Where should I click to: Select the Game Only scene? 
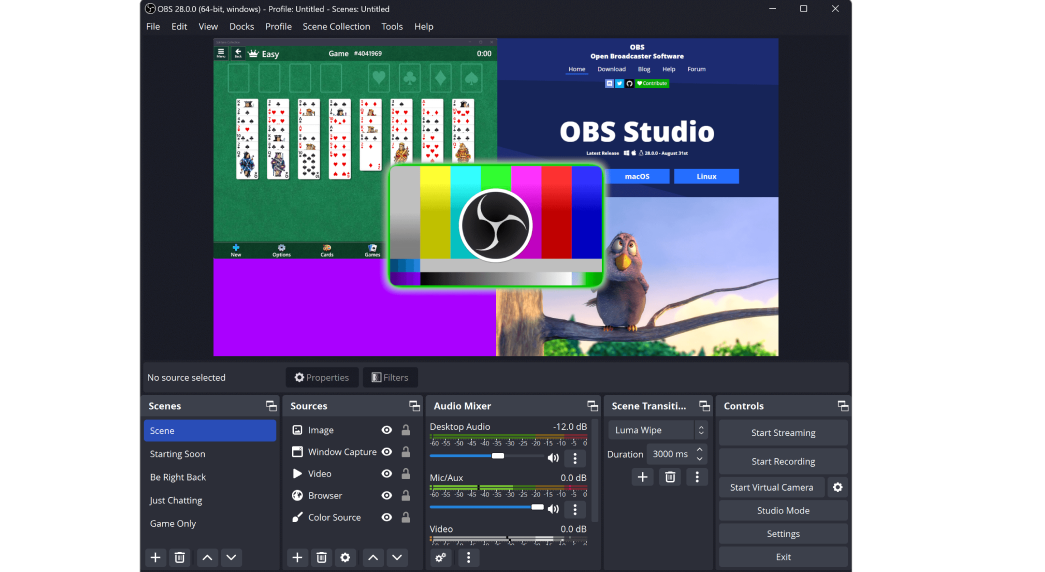210,524
